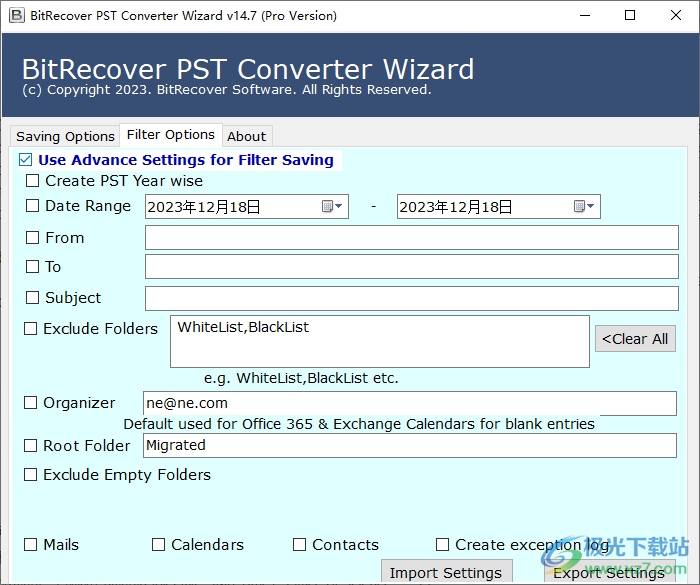Maximize the PST Converter Wizard window

point(630,16)
